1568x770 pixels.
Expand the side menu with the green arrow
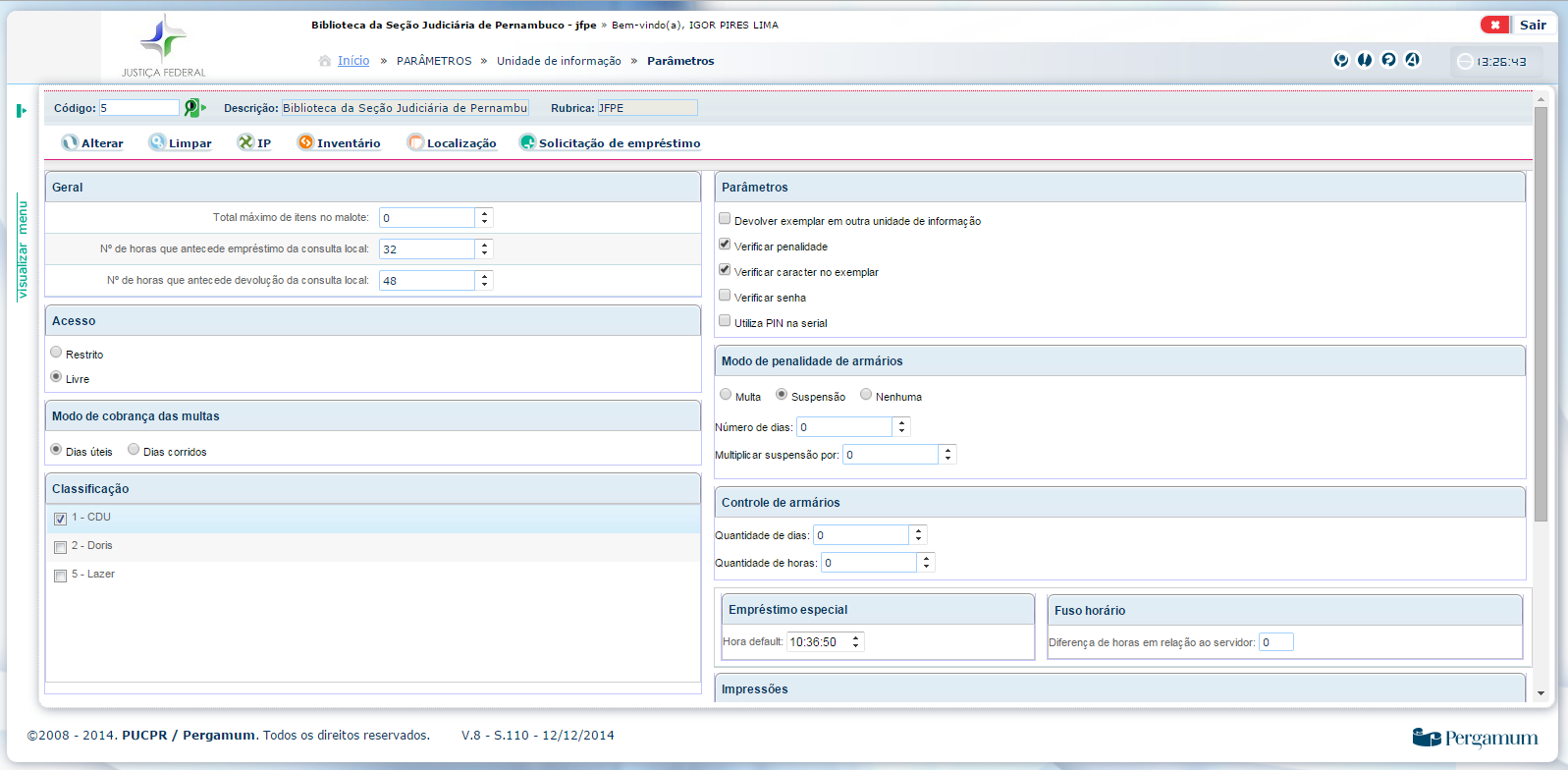click(x=22, y=111)
